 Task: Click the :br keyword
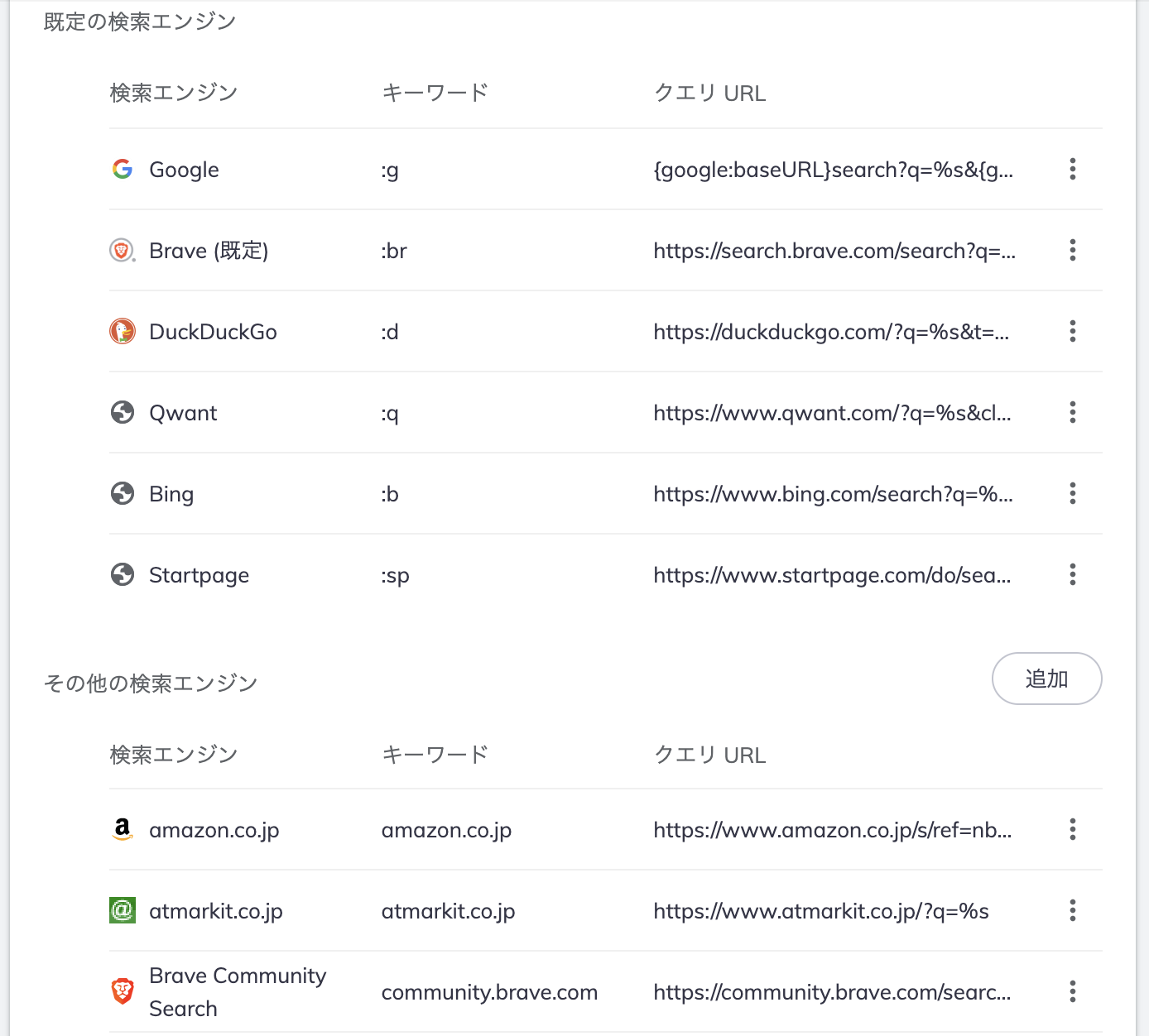tap(394, 251)
